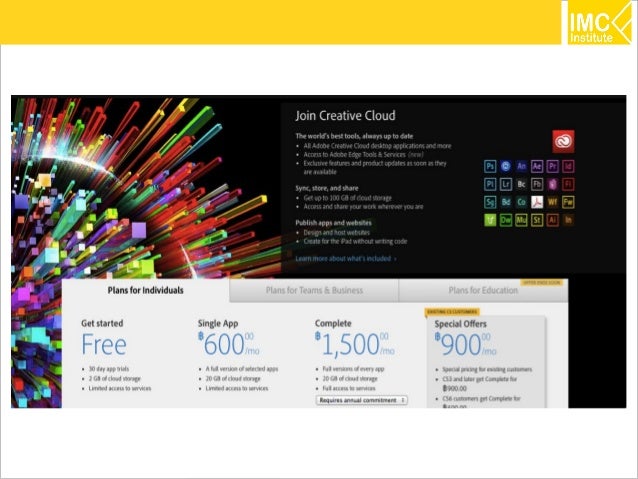Click the Single App plan heading
638x479 pixels.
[218, 324]
